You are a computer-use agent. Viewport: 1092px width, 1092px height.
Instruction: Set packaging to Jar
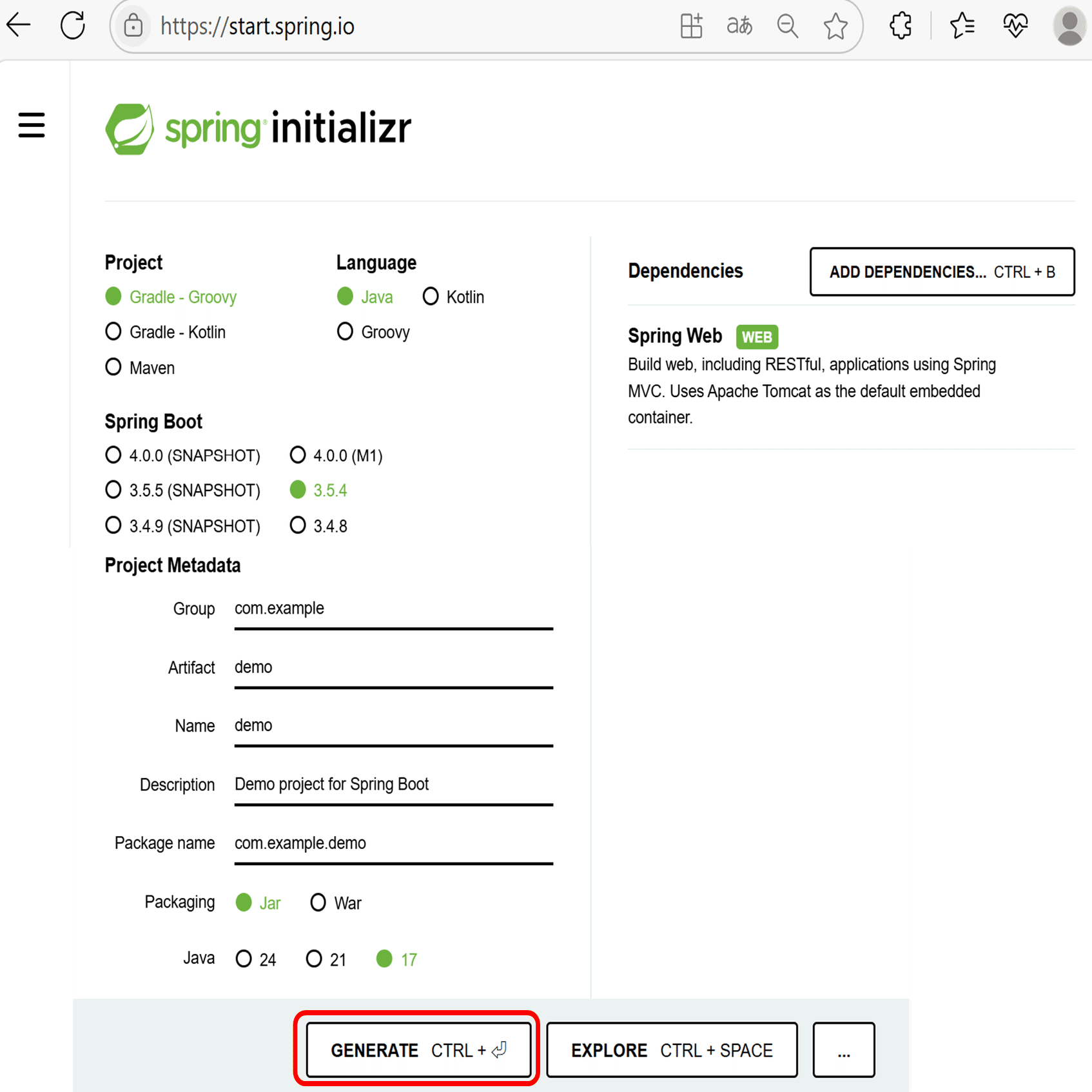258,903
